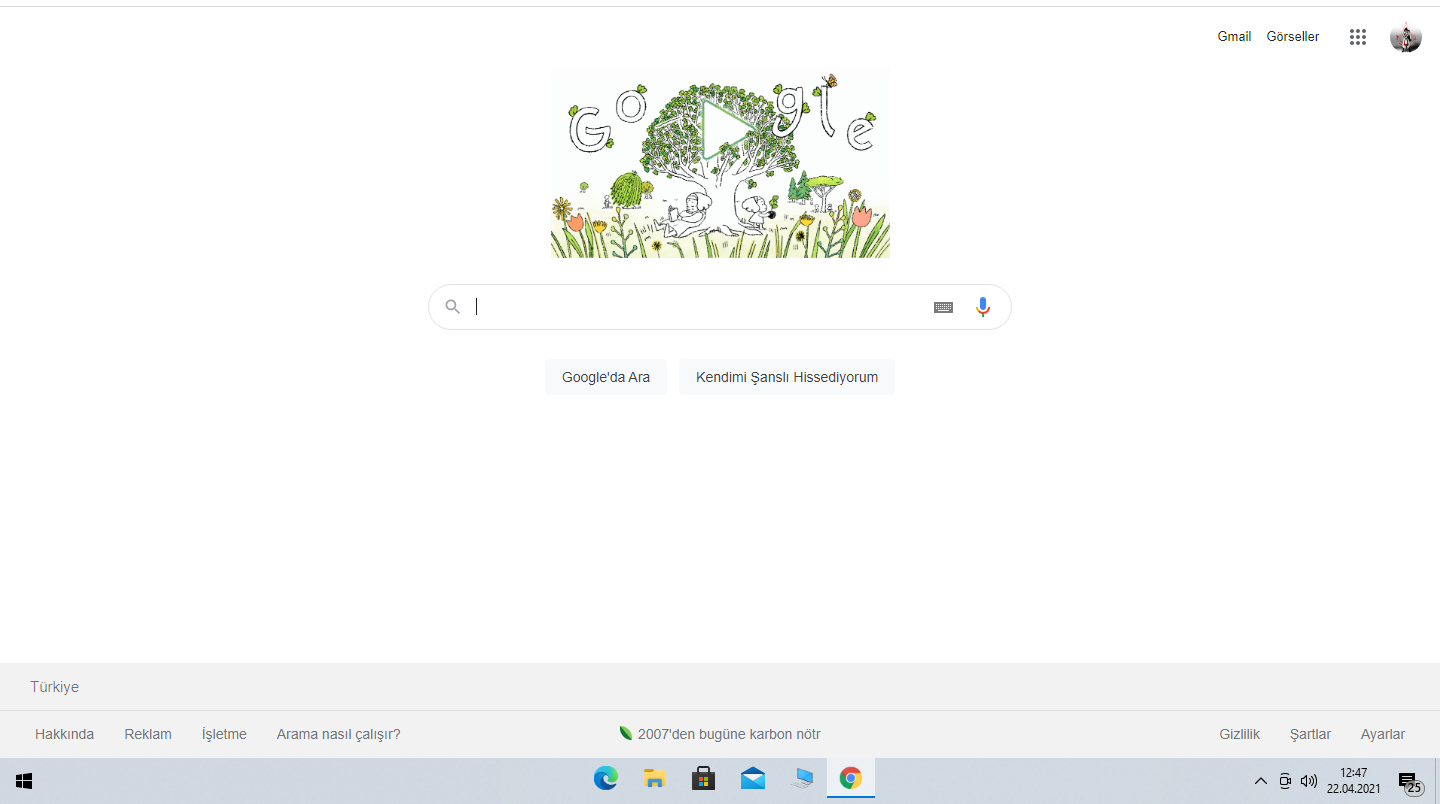
Task: Open the laptop-icon app on the taskbar
Action: coord(802,779)
